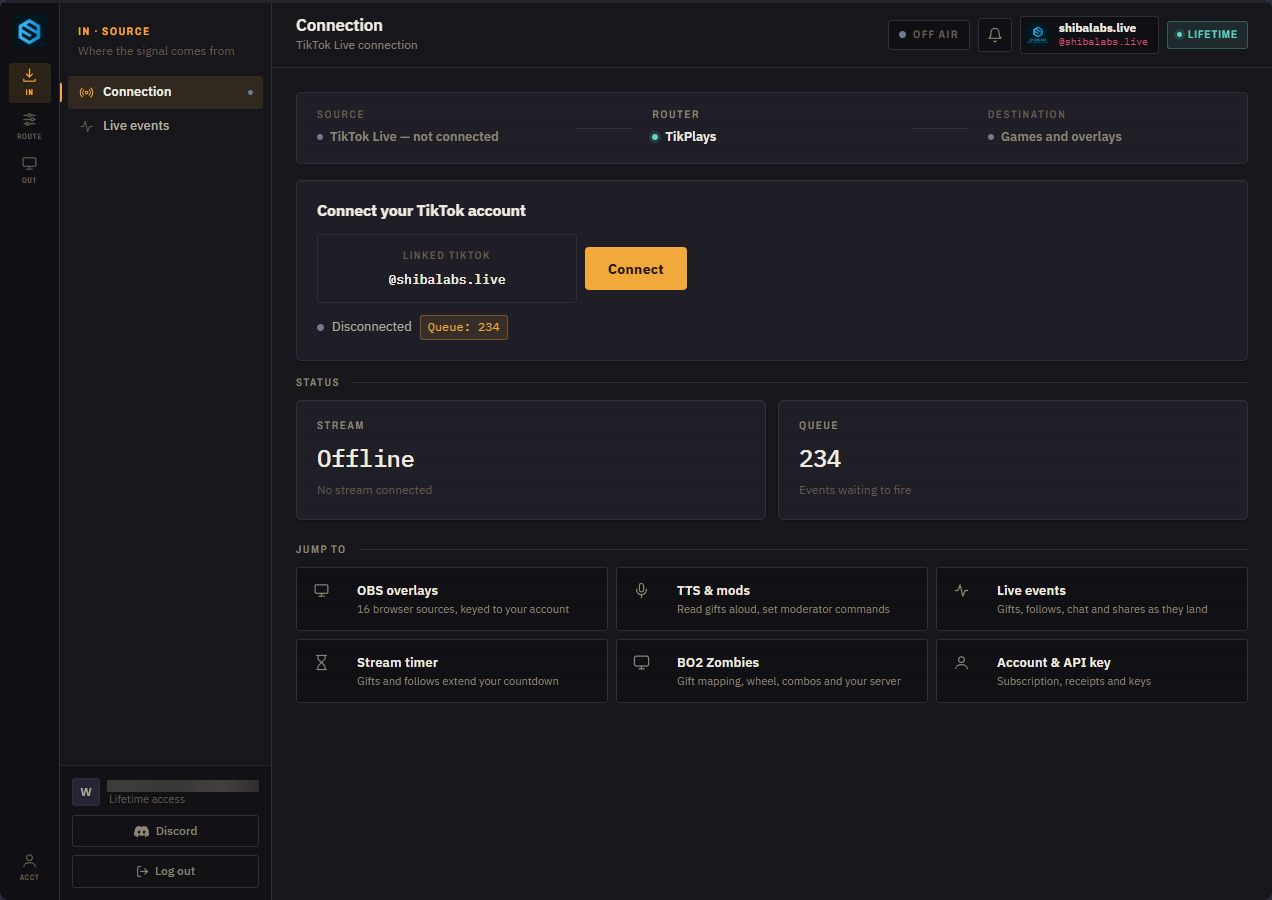The height and width of the screenshot is (900, 1272).
Task: Click the OBS overlays monitor icon
Action: (x=321, y=590)
